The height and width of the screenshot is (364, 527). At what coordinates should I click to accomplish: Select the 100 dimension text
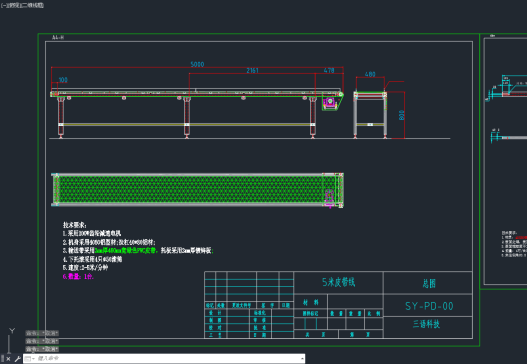pos(63,80)
